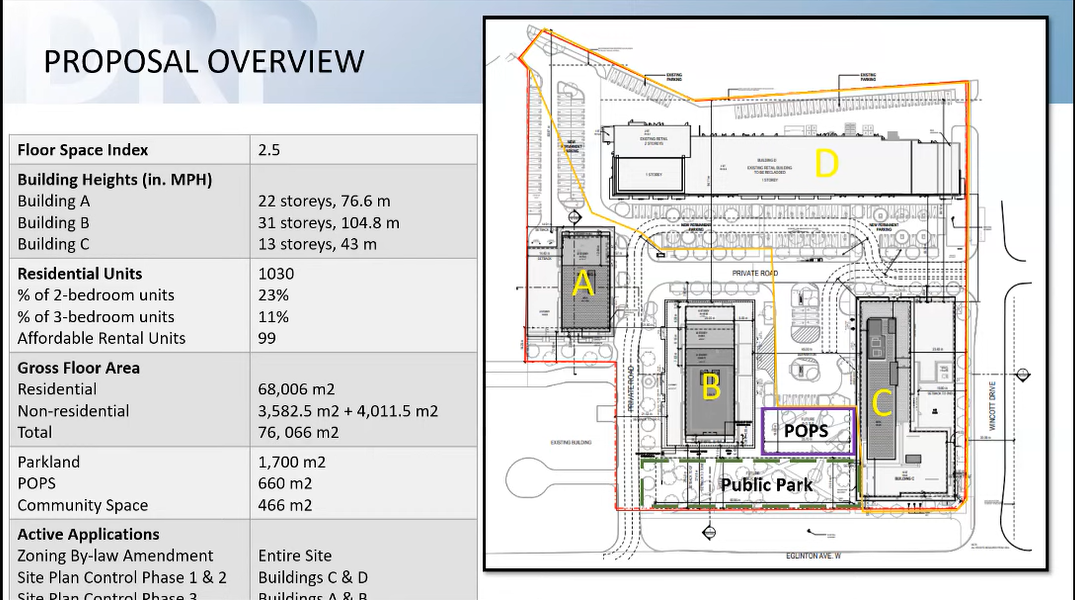The height and width of the screenshot is (600, 1075).
Task: Select the 1030 residential units value
Action: 276,274
